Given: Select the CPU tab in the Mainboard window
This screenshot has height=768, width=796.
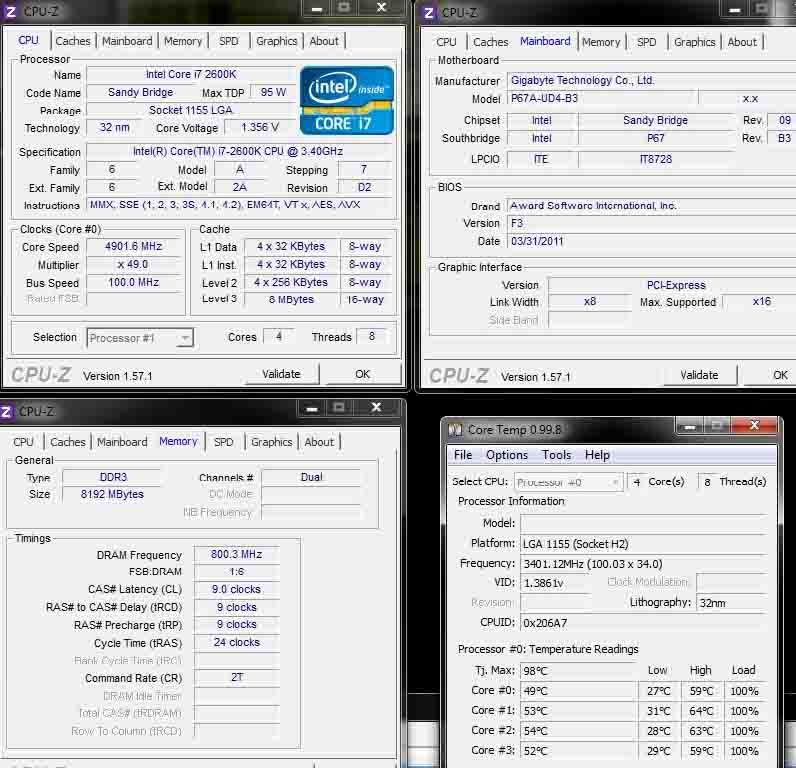Looking at the screenshot, I should coord(446,42).
